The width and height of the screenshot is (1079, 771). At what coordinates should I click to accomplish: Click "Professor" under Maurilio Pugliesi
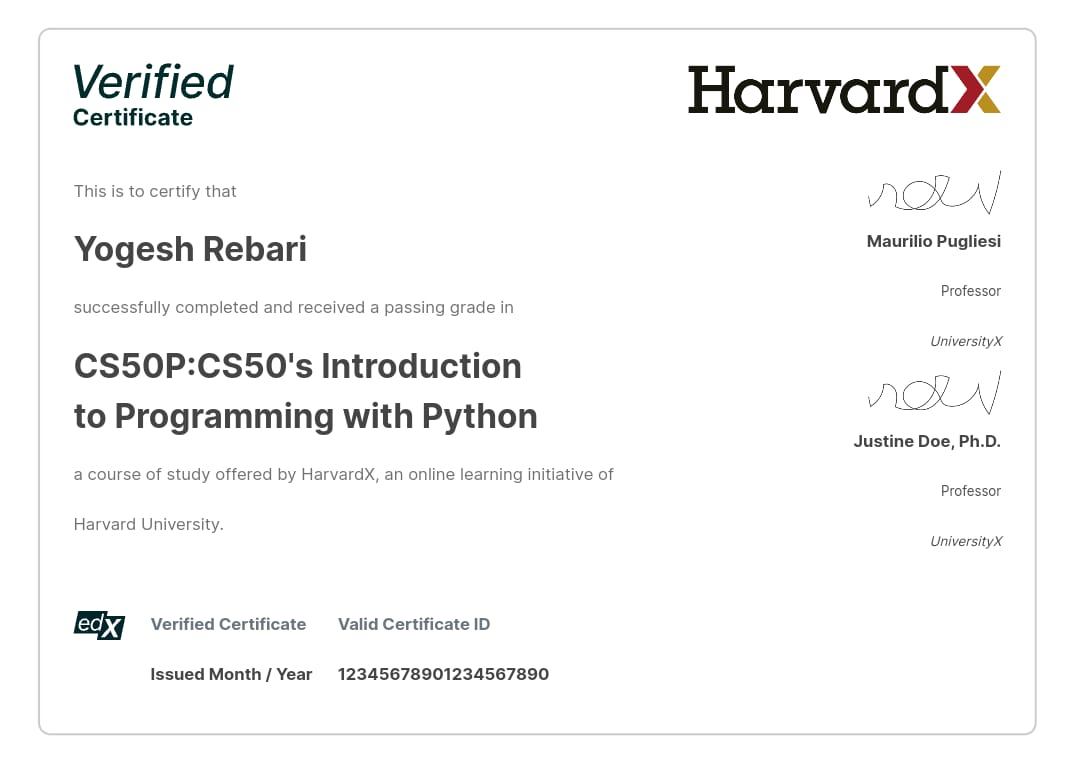(x=971, y=291)
